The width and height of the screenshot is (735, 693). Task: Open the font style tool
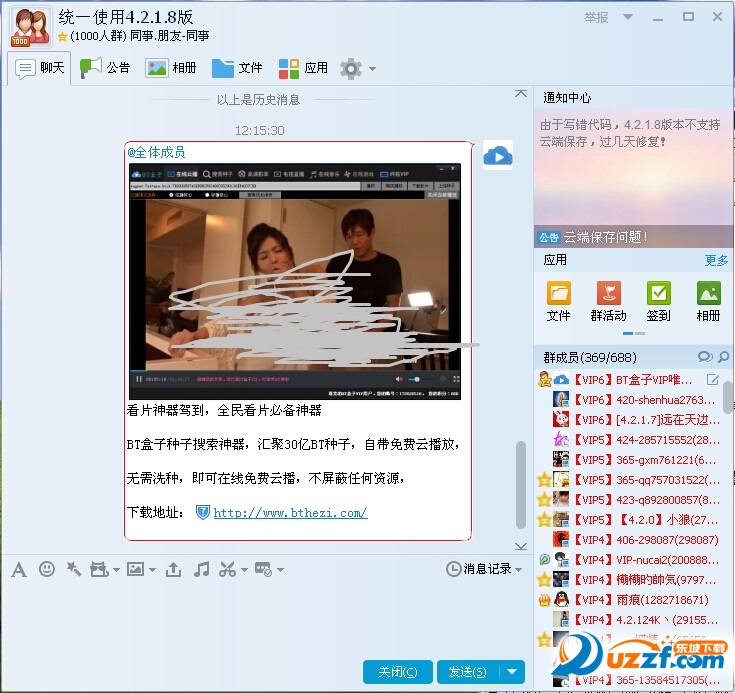18,569
